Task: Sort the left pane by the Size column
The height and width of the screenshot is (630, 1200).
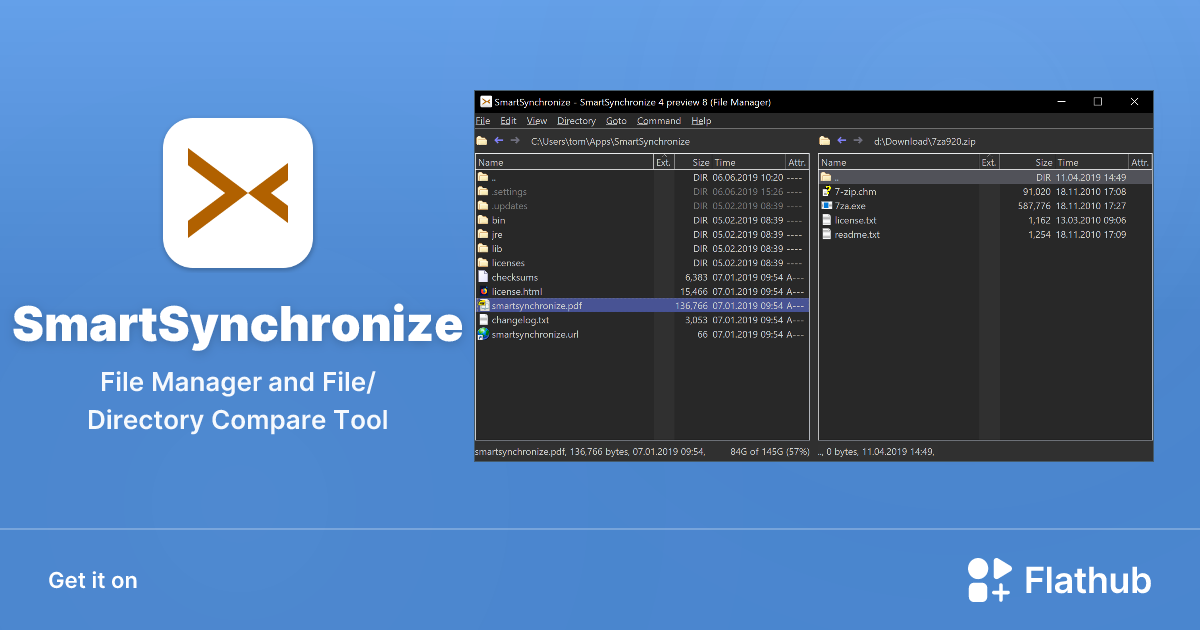Action: 700,161
